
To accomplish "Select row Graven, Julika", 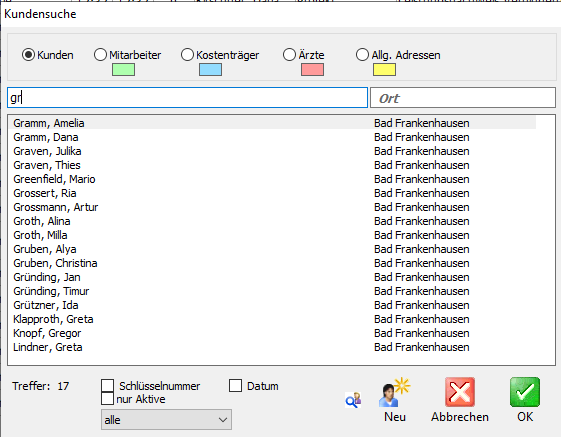I will pos(273,151).
